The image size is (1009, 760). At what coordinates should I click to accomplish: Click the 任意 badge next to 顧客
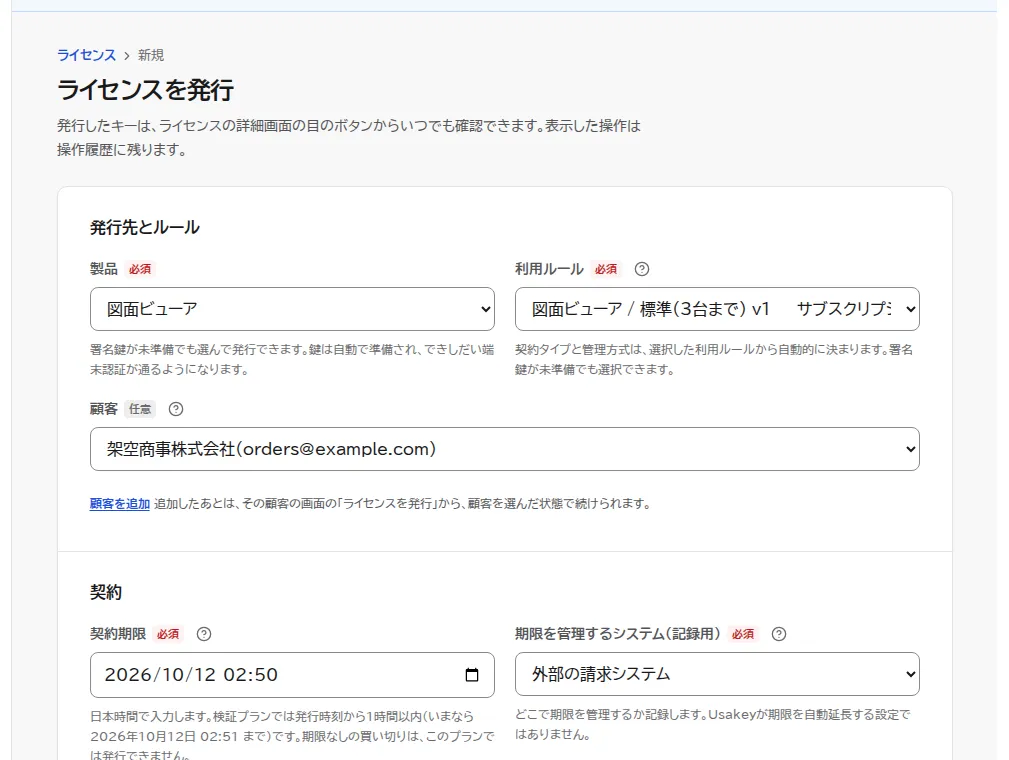pyautogui.click(x=140, y=409)
